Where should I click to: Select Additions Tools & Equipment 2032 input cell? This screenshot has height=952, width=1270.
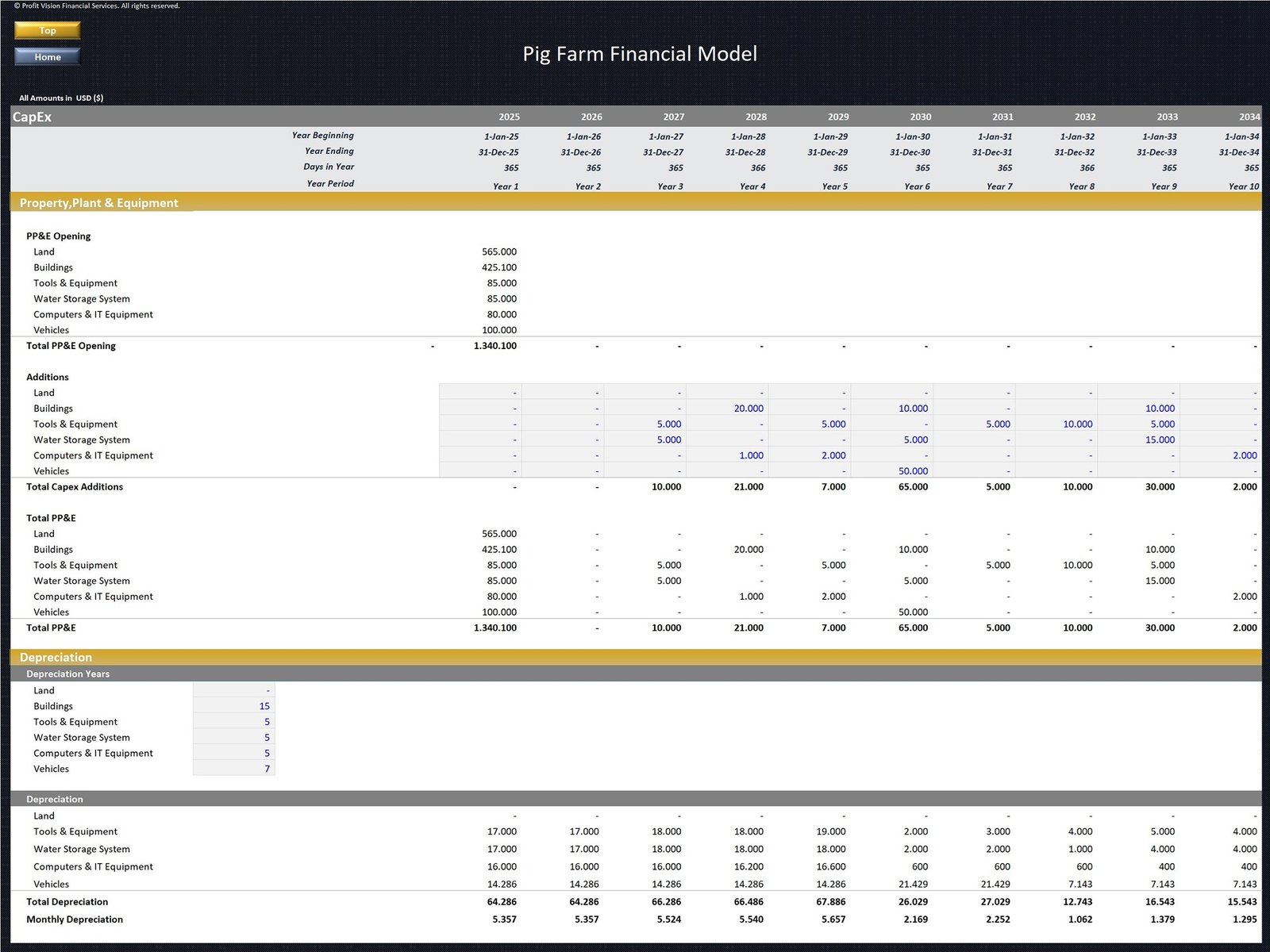(1056, 424)
